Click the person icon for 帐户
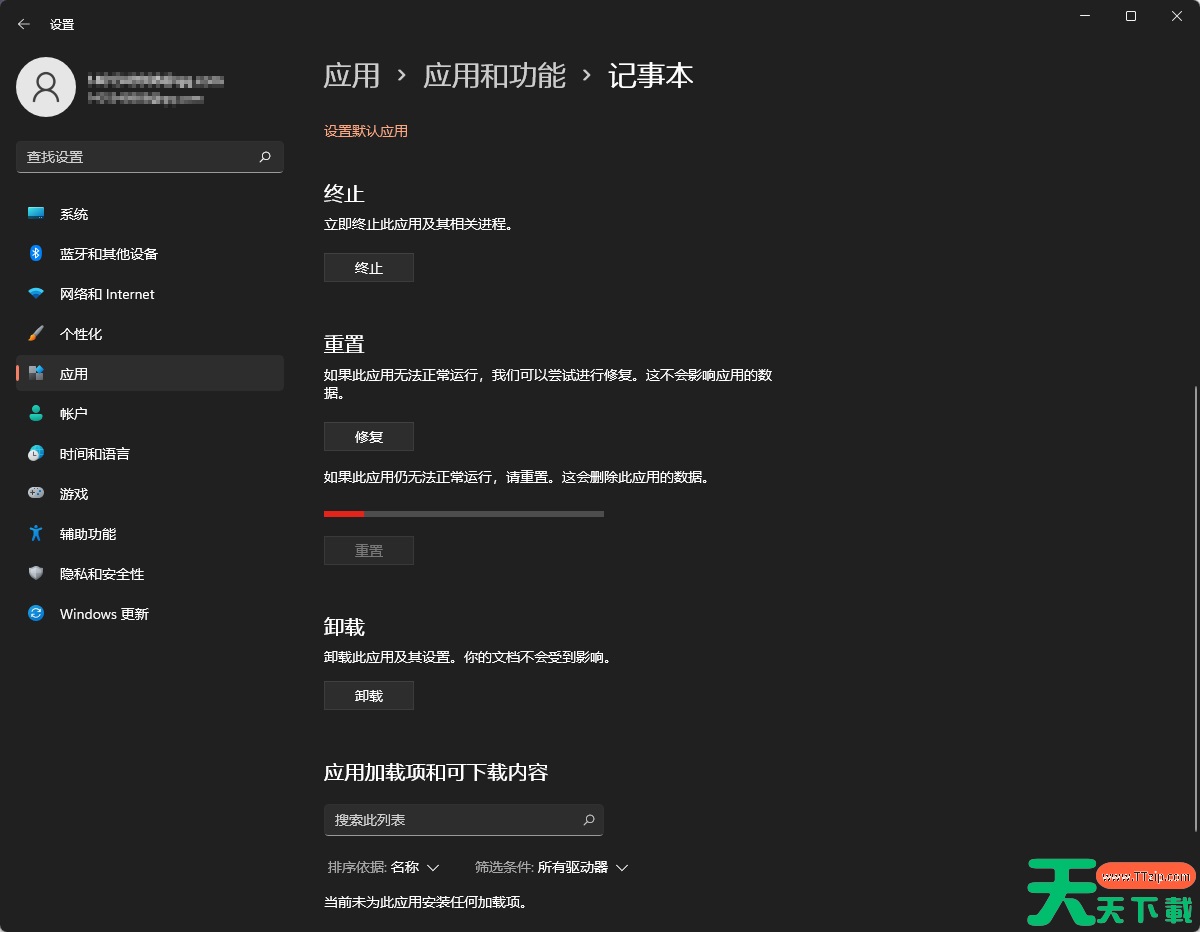This screenshot has width=1200, height=932. [36, 414]
